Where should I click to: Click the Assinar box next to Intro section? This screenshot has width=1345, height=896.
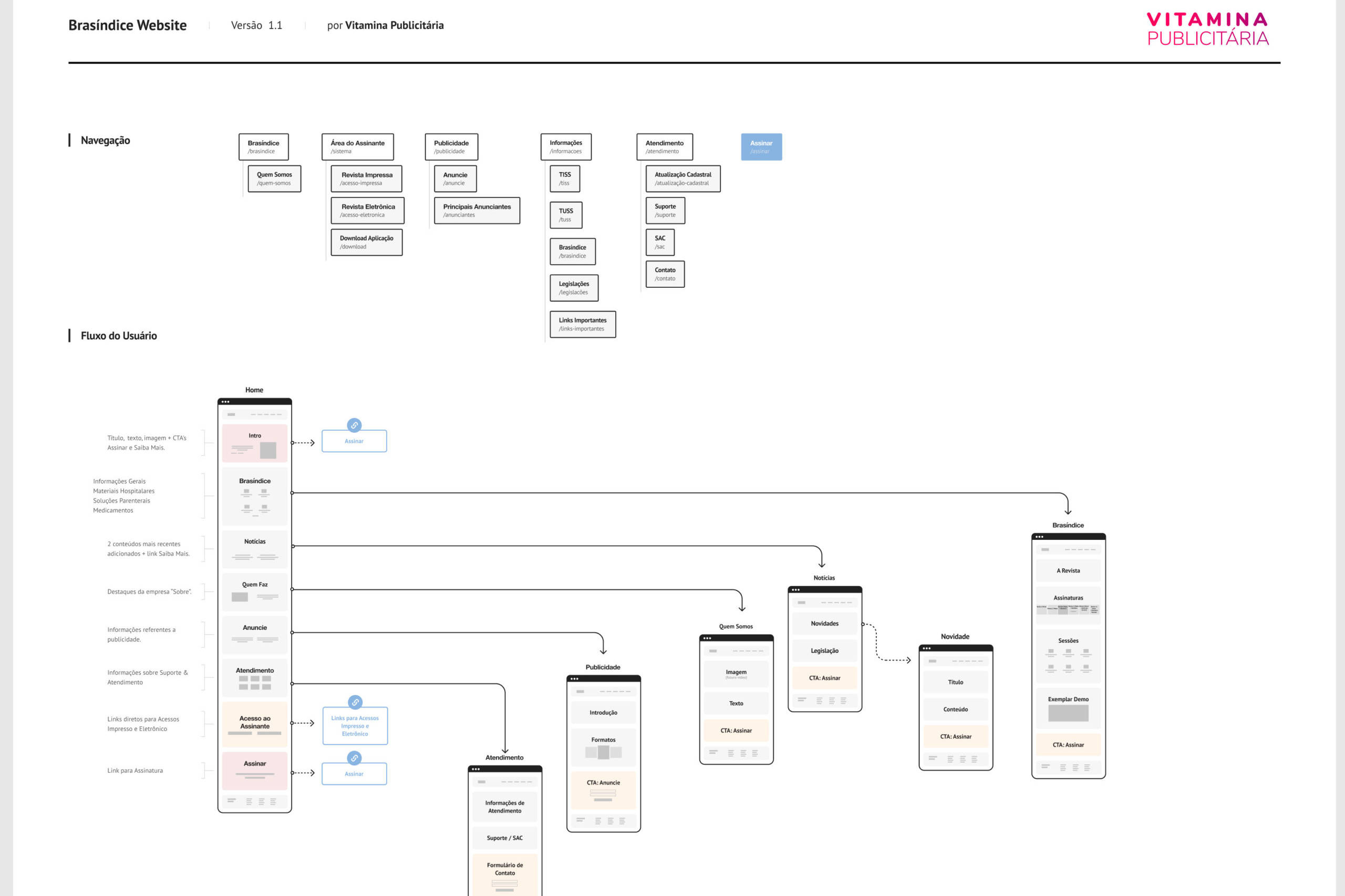click(355, 441)
